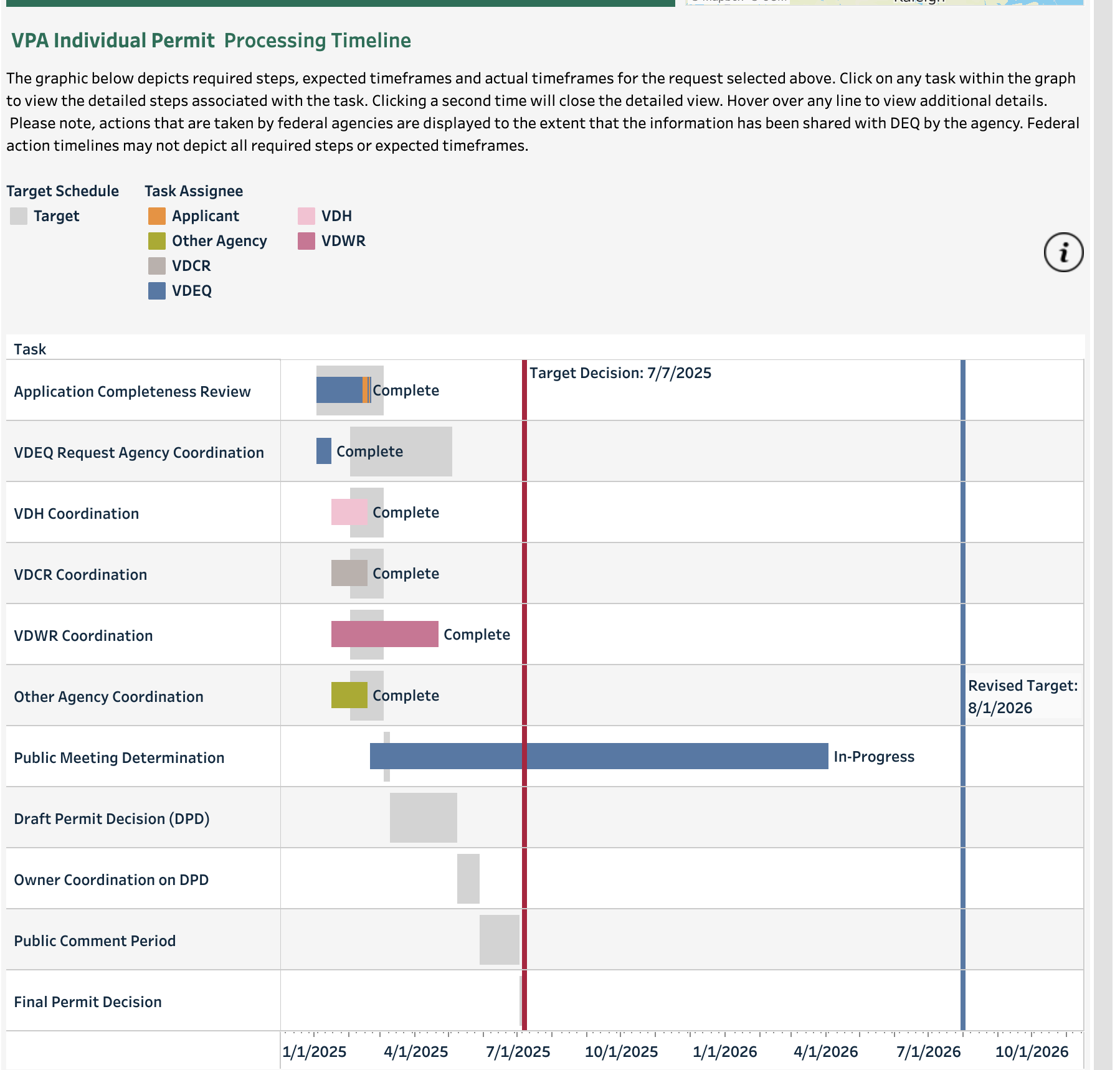Select the Target gray legend swatch
Image resolution: width=1120 pixels, height=1070 pixels.
pos(17,216)
